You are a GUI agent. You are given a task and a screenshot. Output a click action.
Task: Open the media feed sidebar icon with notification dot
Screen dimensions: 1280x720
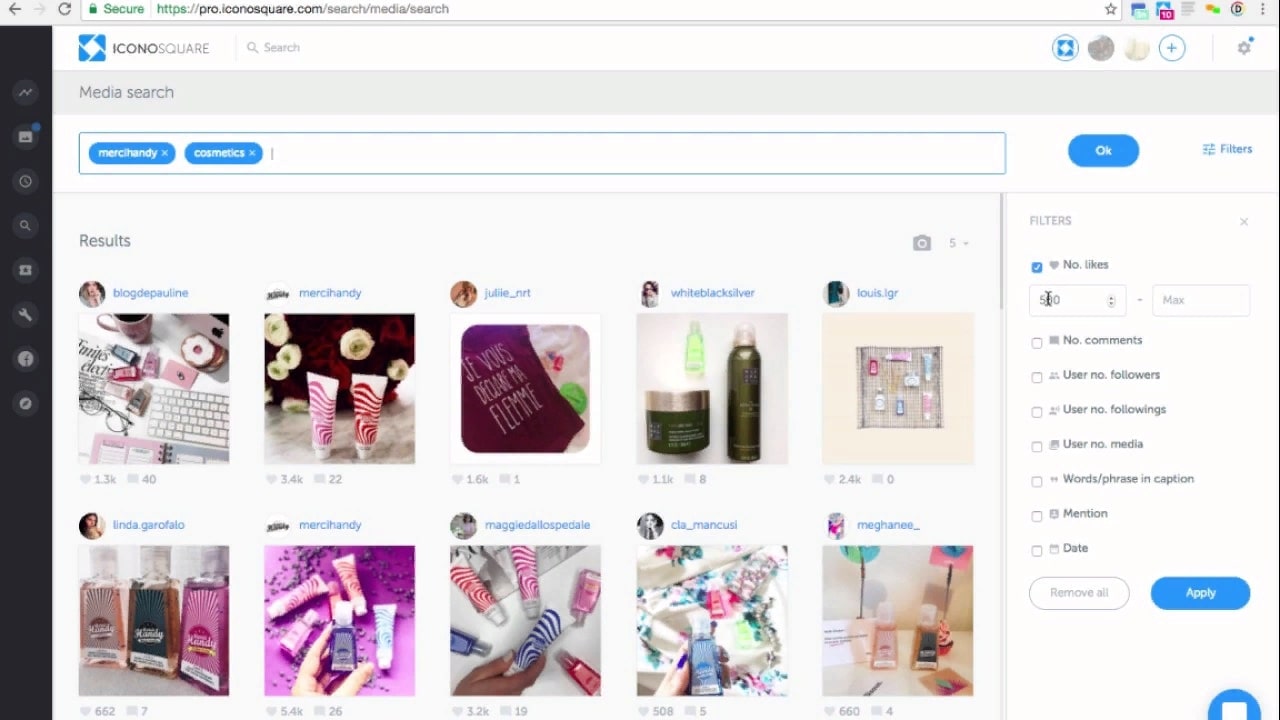coord(25,136)
